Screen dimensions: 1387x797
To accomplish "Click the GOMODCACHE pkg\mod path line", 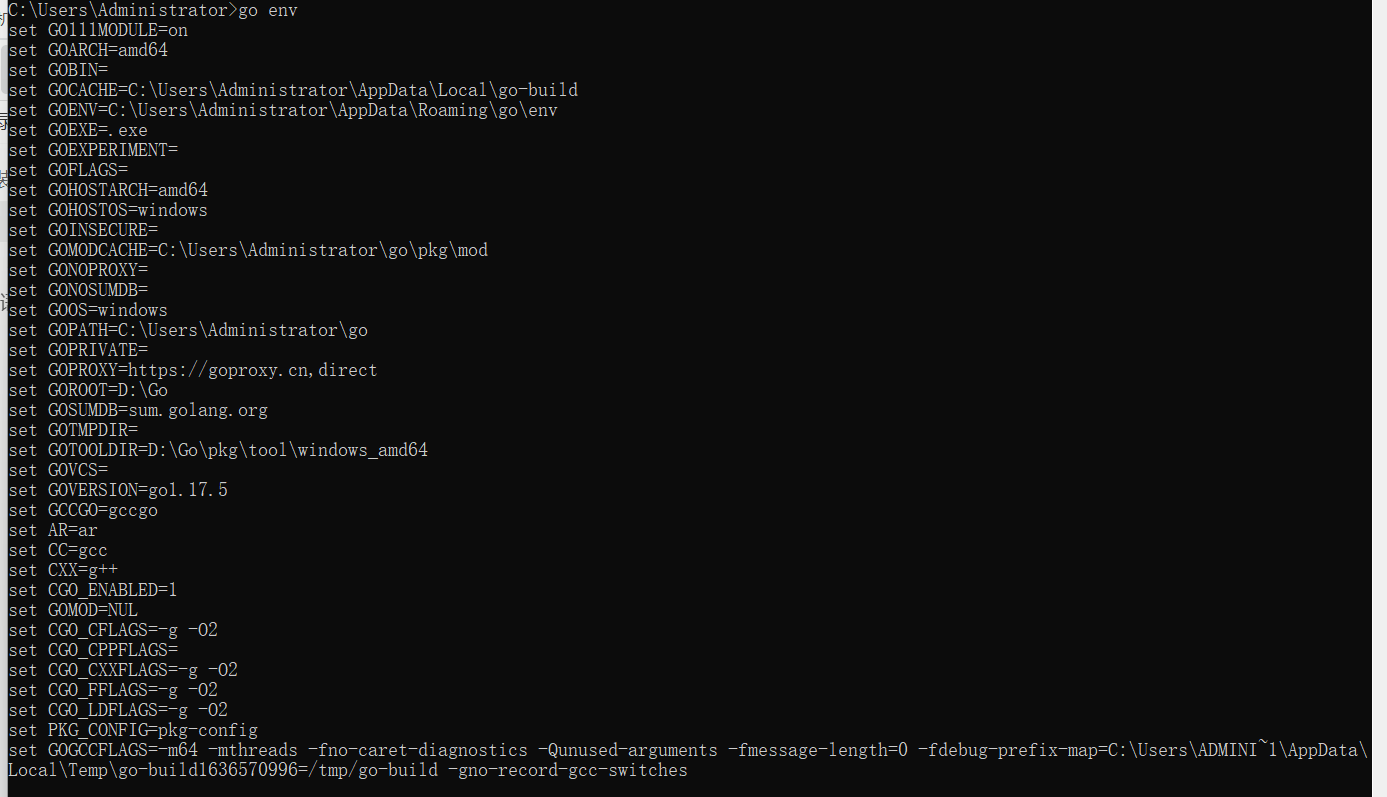I will pyautogui.click(x=248, y=250).
